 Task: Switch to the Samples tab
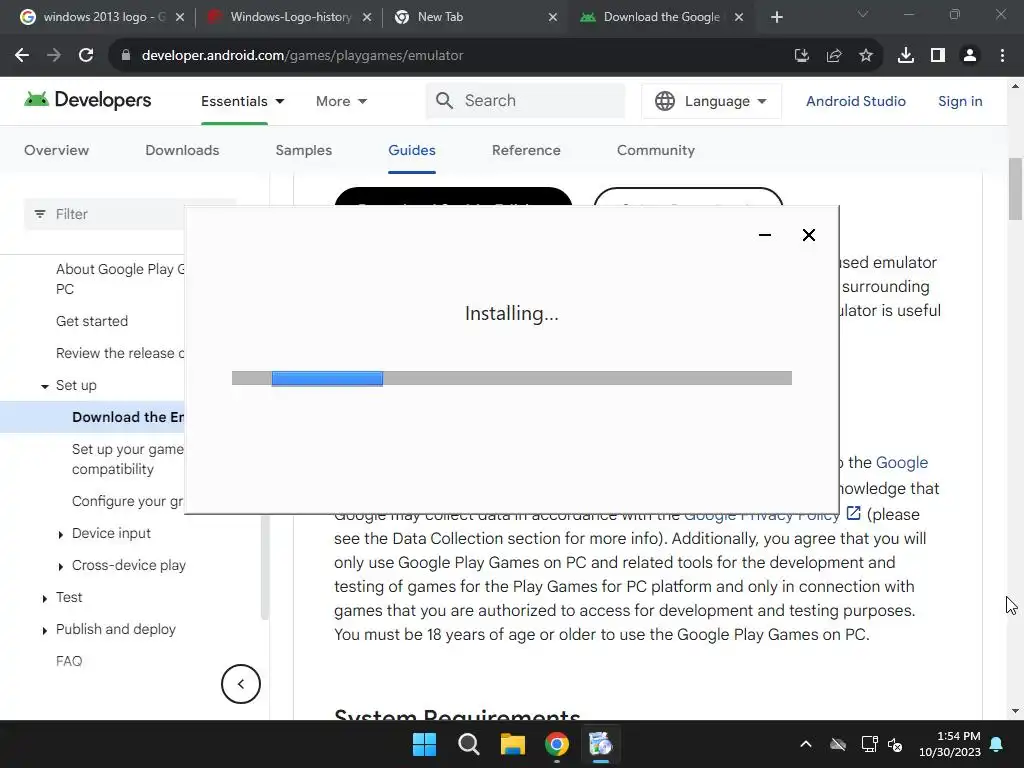304,150
